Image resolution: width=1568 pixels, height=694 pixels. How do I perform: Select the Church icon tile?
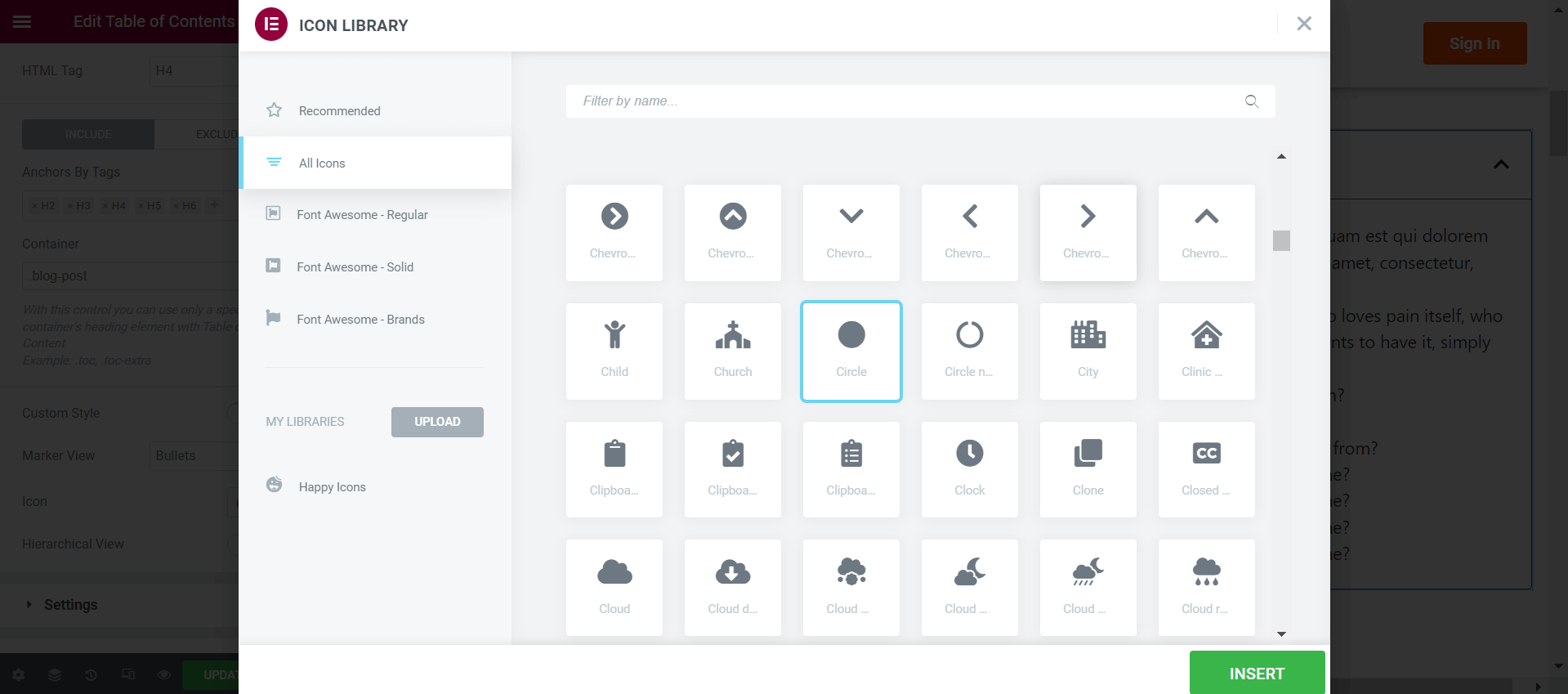click(x=732, y=351)
